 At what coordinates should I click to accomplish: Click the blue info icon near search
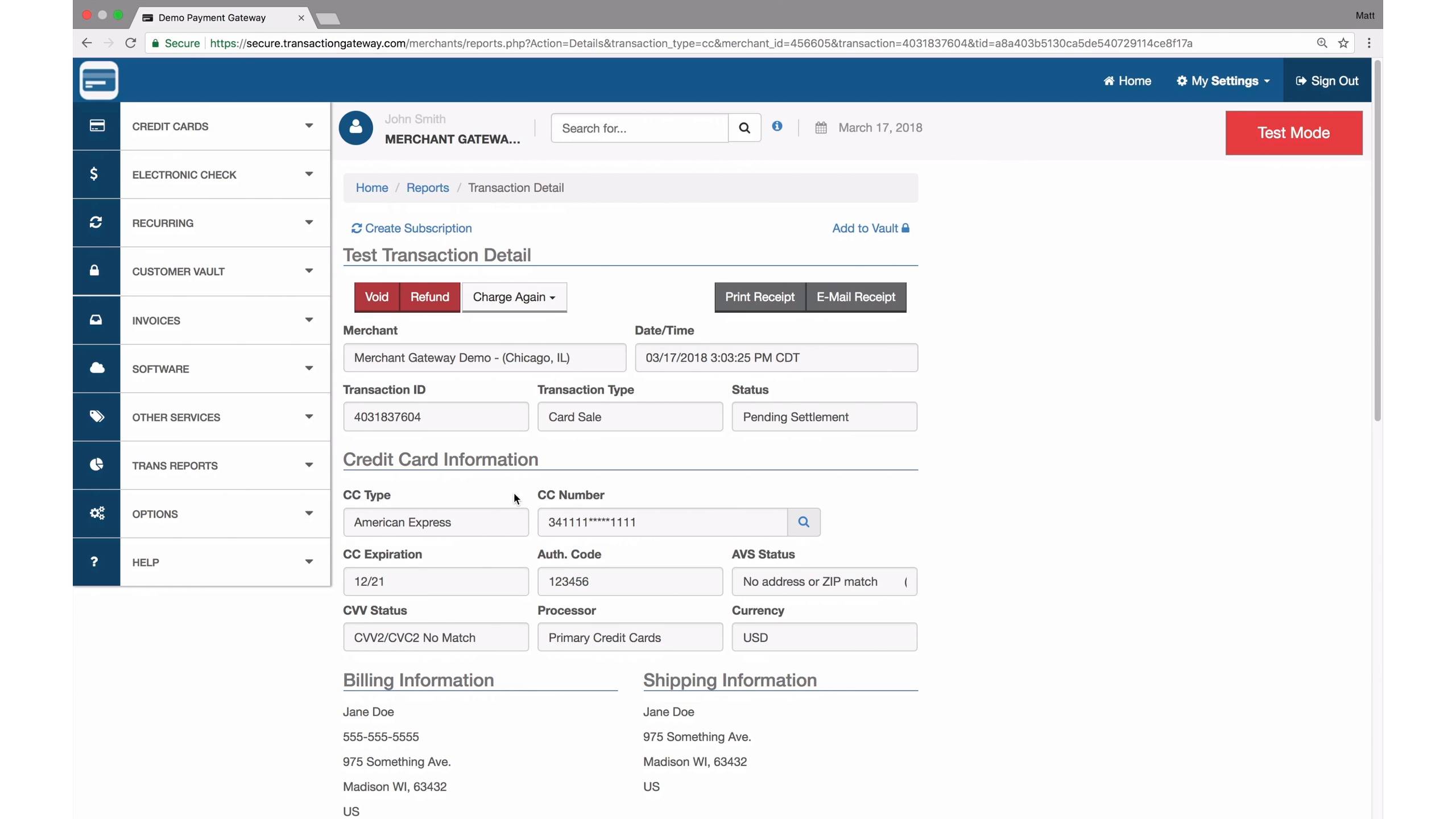[x=777, y=126]
